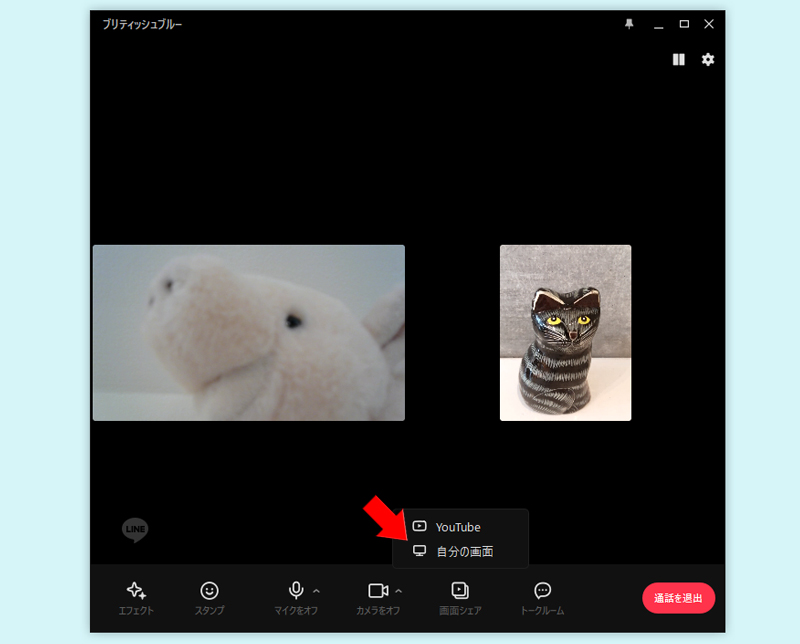Click the split view icon beside the gear
Viewport: 800px width, 644px height.
[x=679, y=60]
